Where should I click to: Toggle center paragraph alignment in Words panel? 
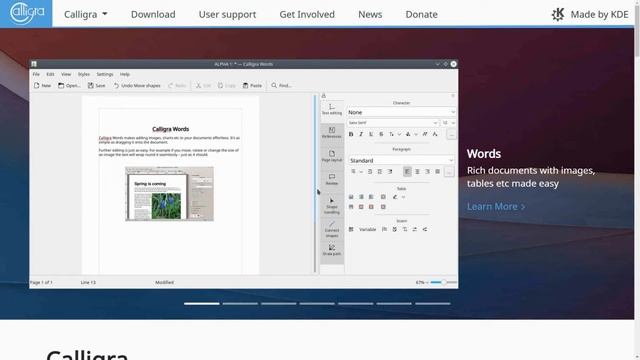click(417, 172)
